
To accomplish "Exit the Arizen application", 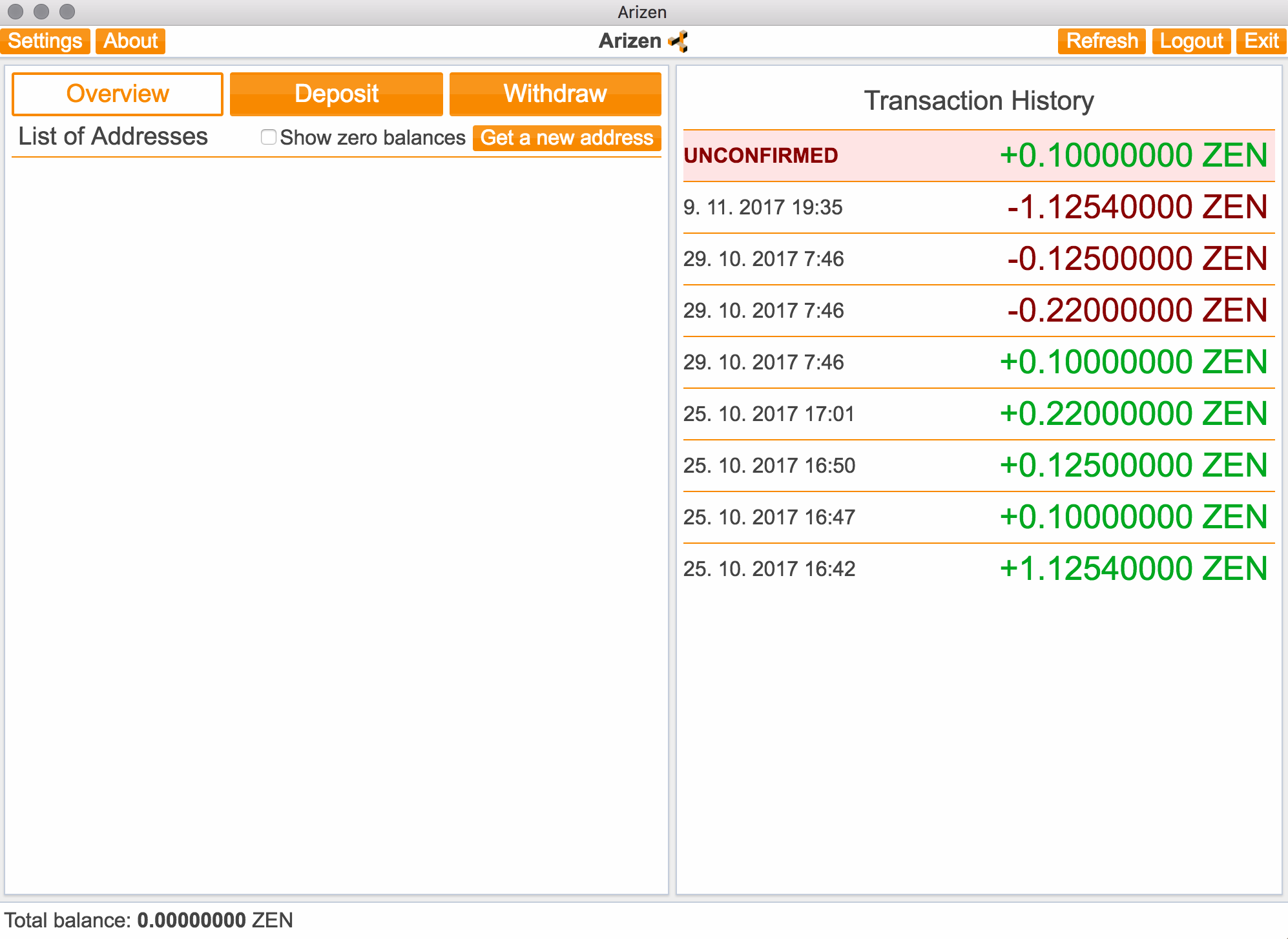I will click(1261, 41).
